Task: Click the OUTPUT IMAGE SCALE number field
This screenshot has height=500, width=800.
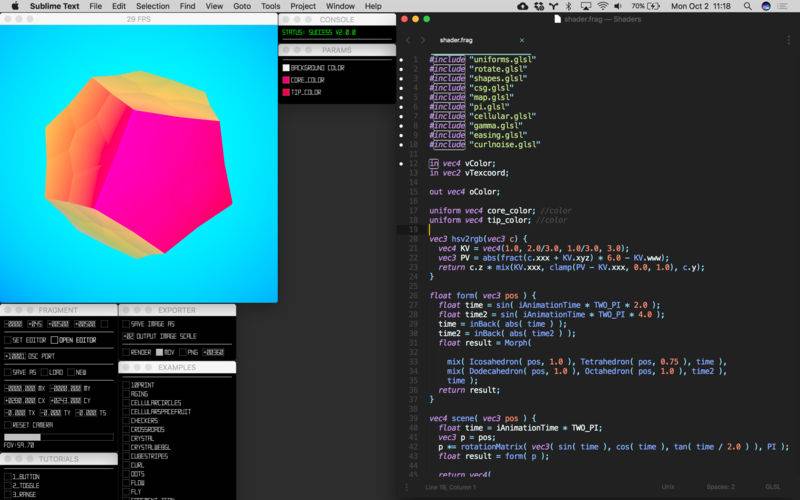Action: pos(128,336)
